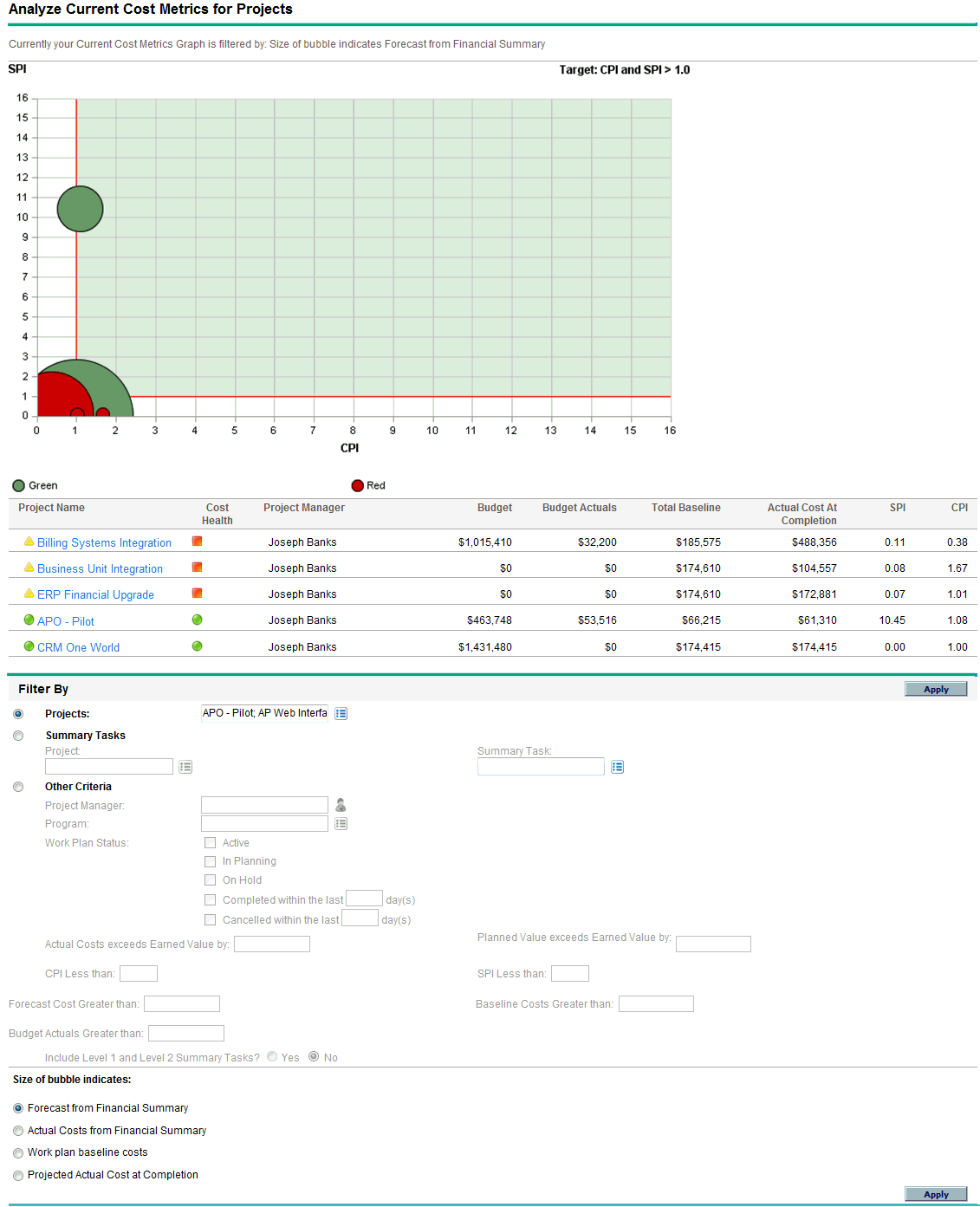The width and height of the screenshot is (980, 1207).
Task: Select the Summary Tasks radio button
Action: (18, 736)
